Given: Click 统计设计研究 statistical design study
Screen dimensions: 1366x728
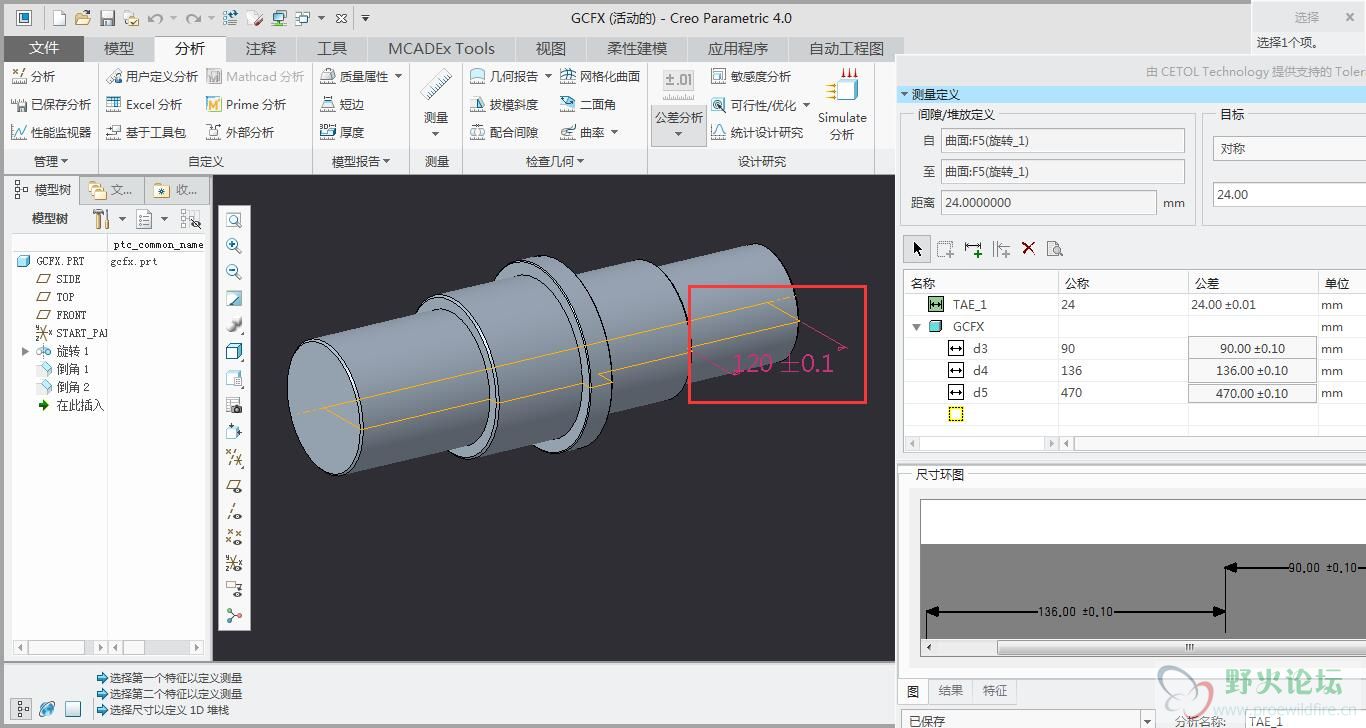Looking at the screenshot, I should 757,132.
